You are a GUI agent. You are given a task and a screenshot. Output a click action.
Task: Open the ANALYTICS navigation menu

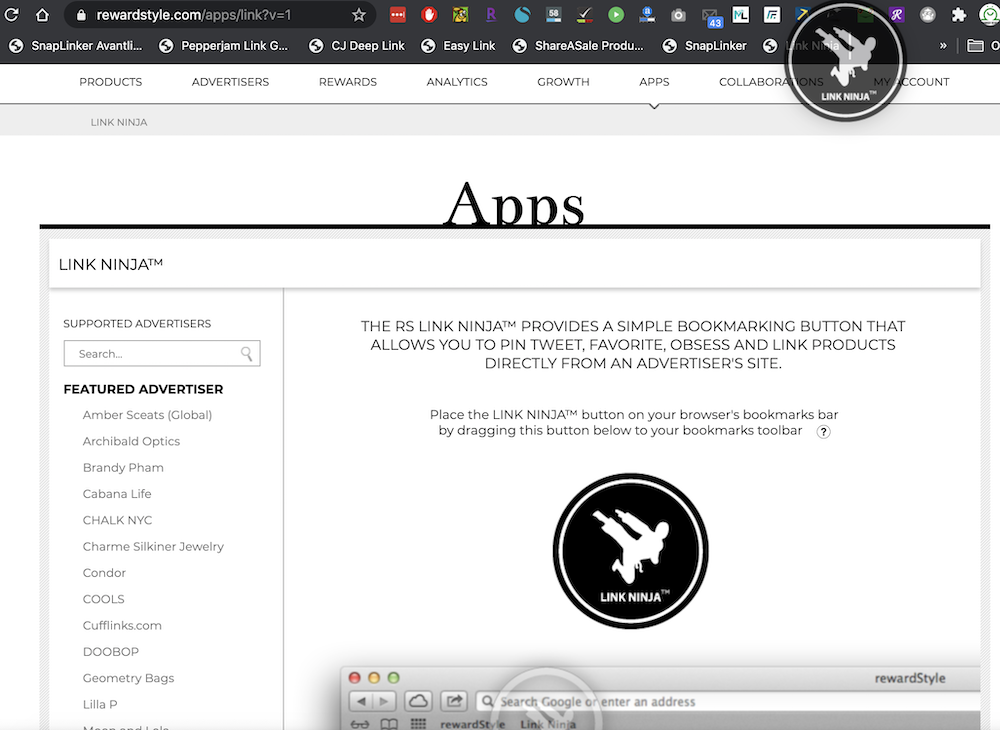tap(457, 82)
